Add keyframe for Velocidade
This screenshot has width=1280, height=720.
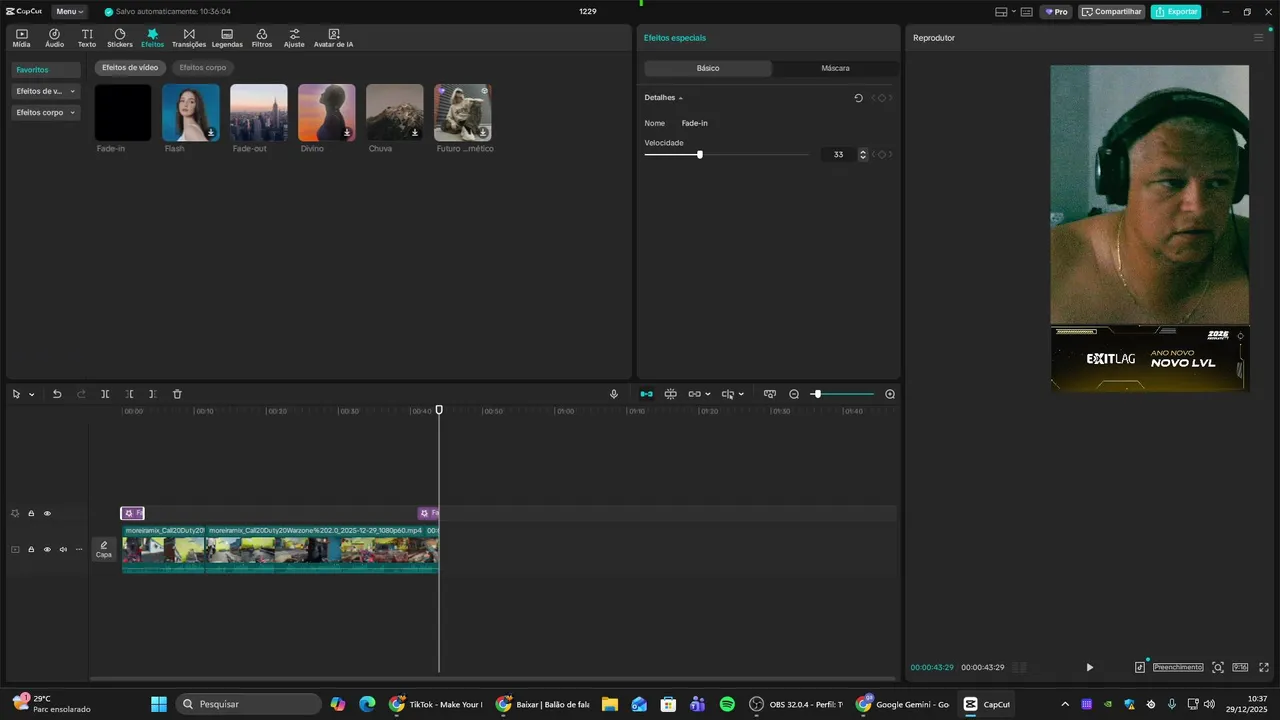[x=882, y=154]
